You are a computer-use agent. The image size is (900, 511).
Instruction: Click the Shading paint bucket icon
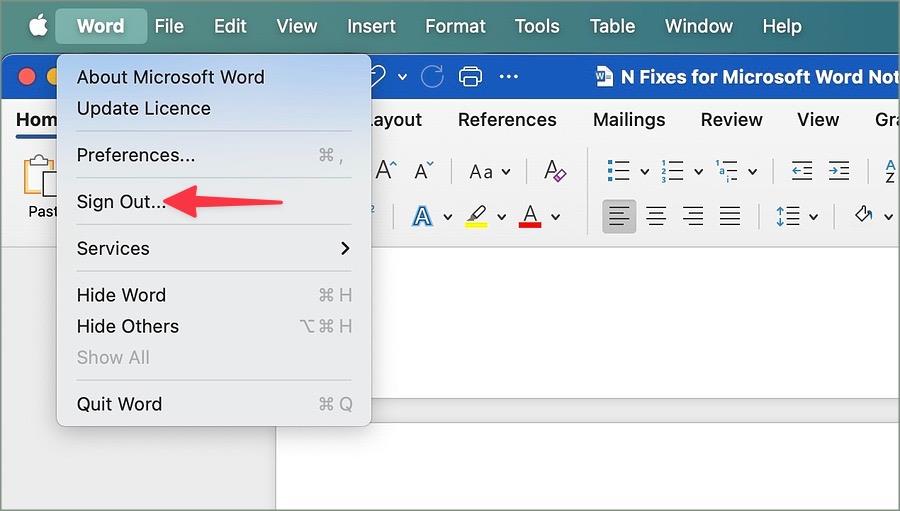[x=864, y=215]
